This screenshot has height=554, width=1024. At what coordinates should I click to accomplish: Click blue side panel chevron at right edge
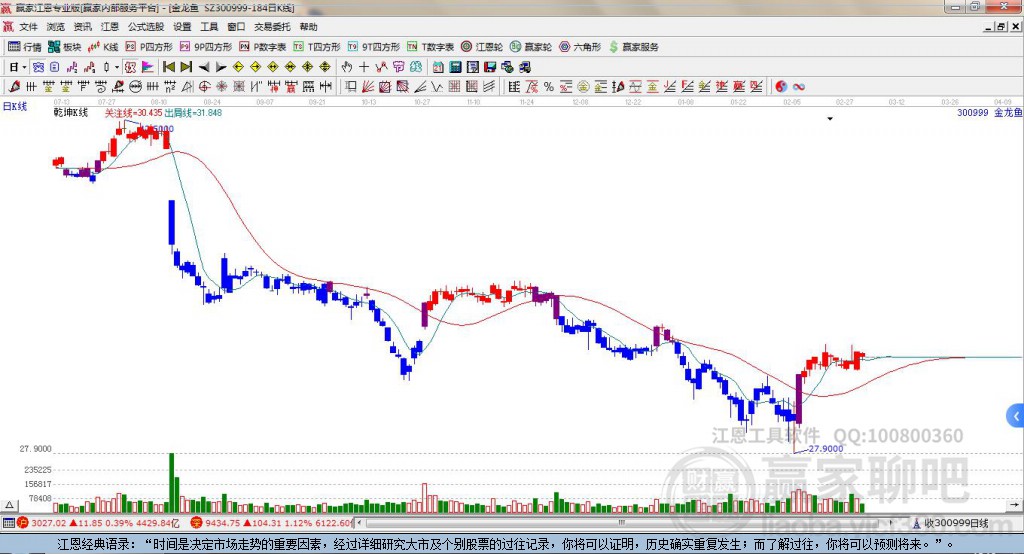[1016, 416]
